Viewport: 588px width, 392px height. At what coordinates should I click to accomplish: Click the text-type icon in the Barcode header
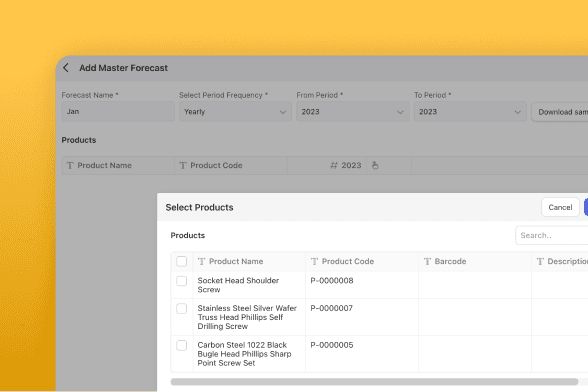pyautogui.click(x=427, y=261)
